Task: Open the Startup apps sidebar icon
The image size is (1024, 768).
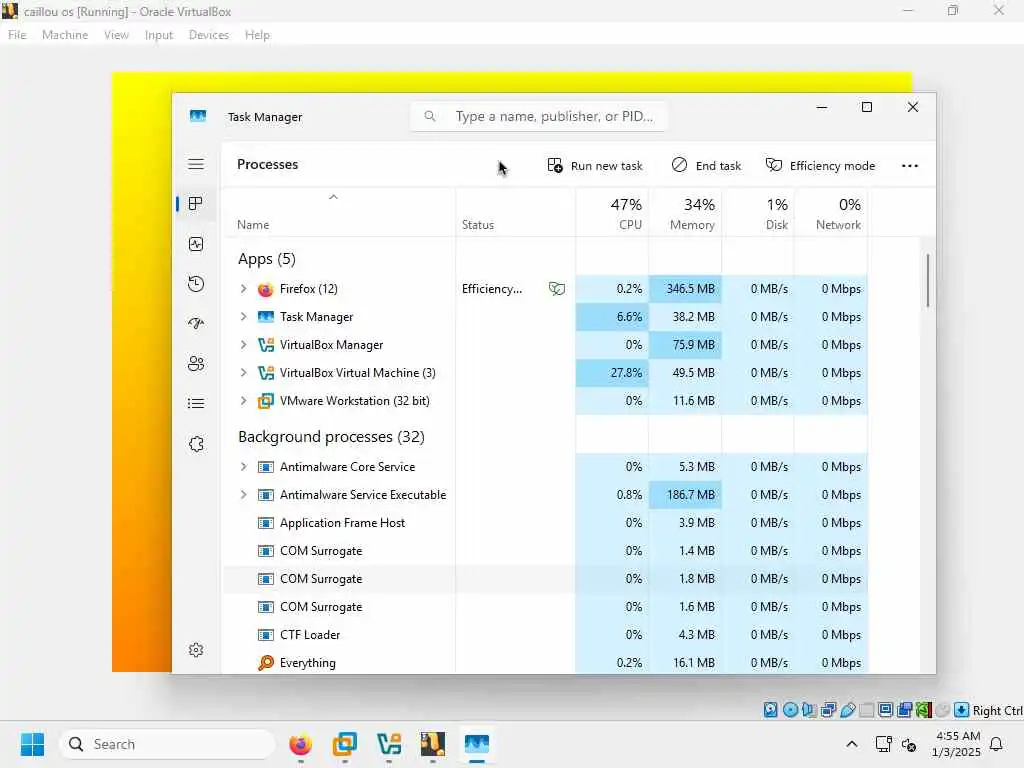Action: coord(196,324)
